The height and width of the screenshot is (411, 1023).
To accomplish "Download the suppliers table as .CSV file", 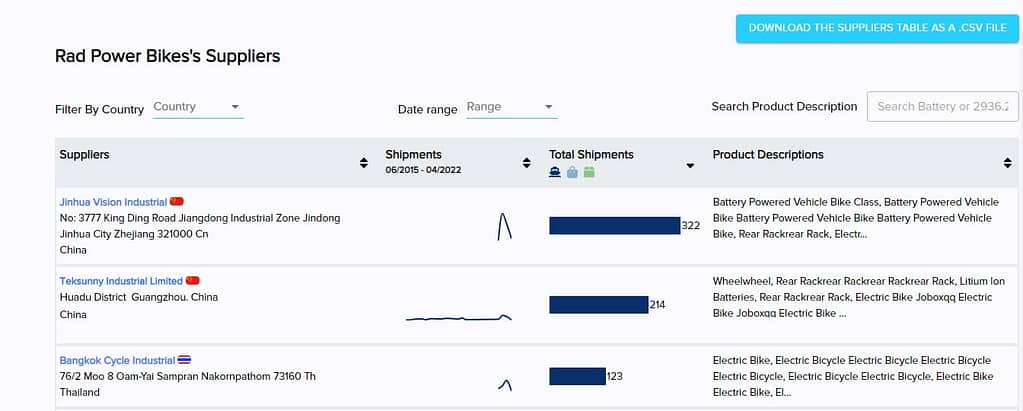I will point(877,29).
